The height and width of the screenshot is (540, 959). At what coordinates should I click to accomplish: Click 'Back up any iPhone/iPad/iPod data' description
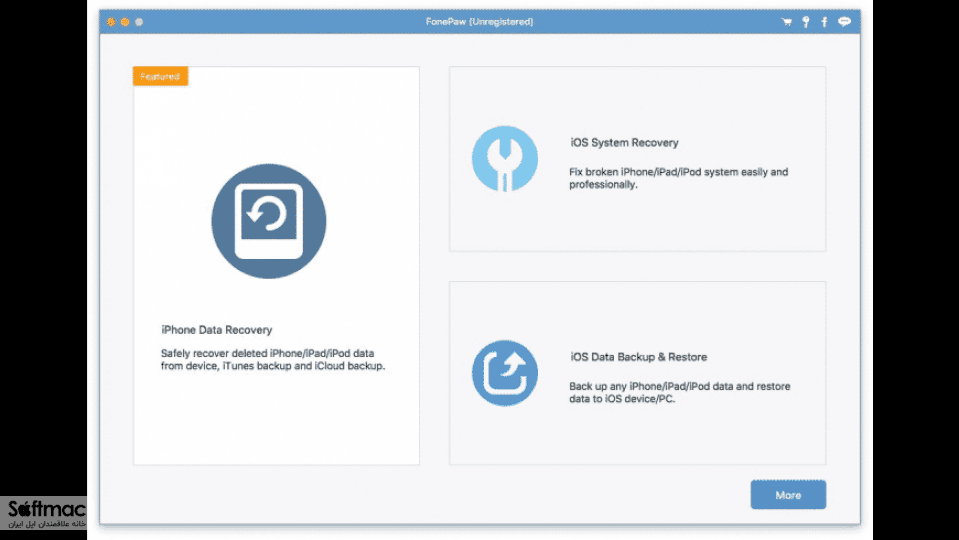click(679, 393)
